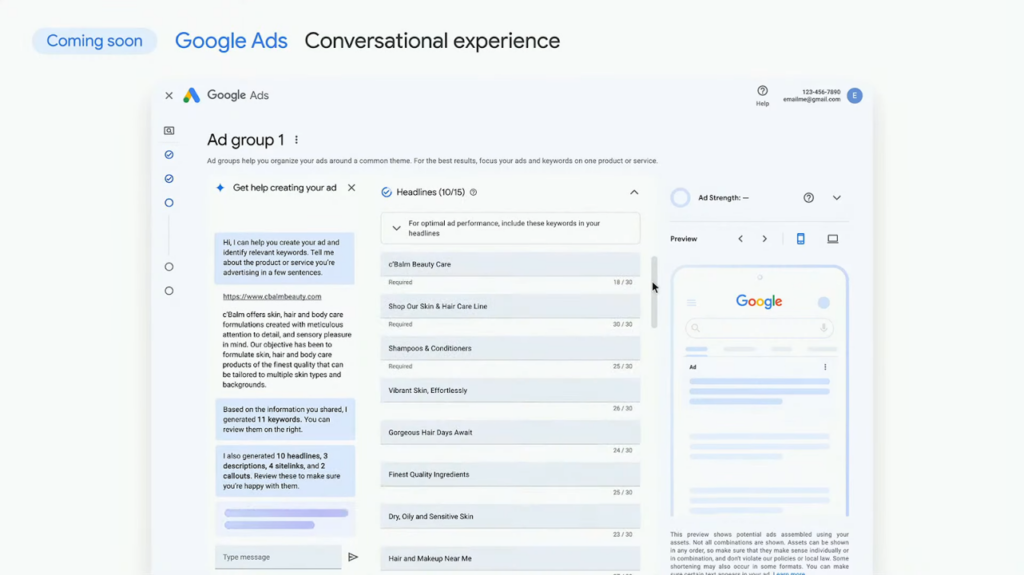Click the 11 keywords chat message
Viewport: 1024px width, 575px height.
tap(285, 419)
